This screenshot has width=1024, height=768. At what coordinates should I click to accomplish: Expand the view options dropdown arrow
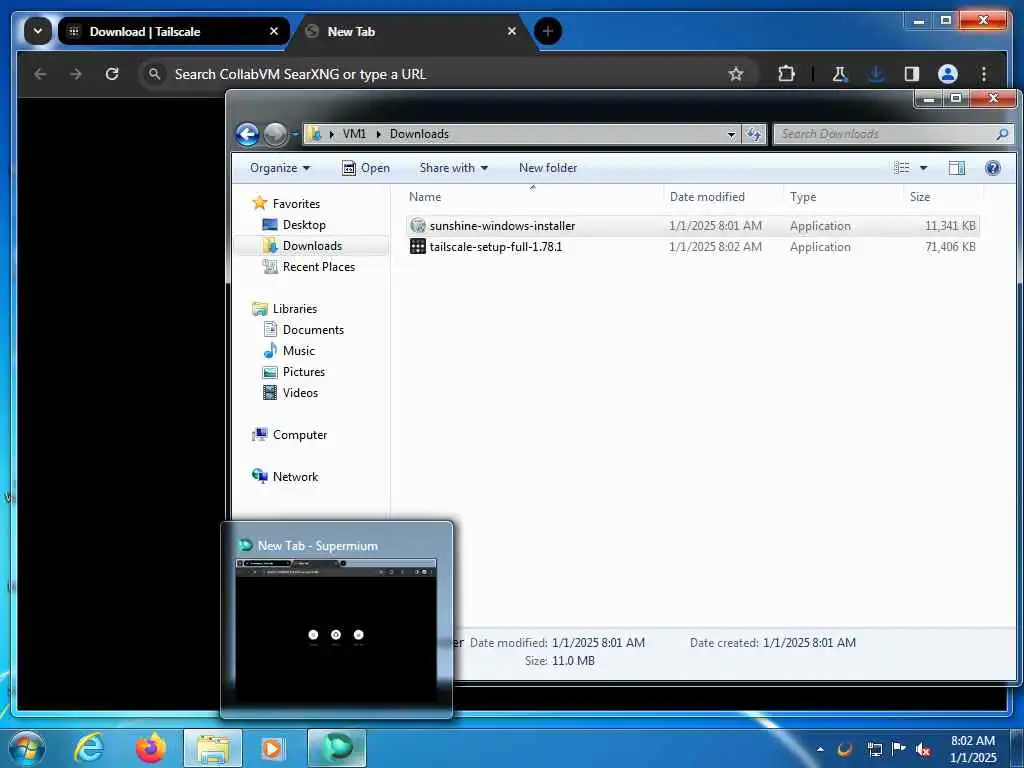point(923,168)
